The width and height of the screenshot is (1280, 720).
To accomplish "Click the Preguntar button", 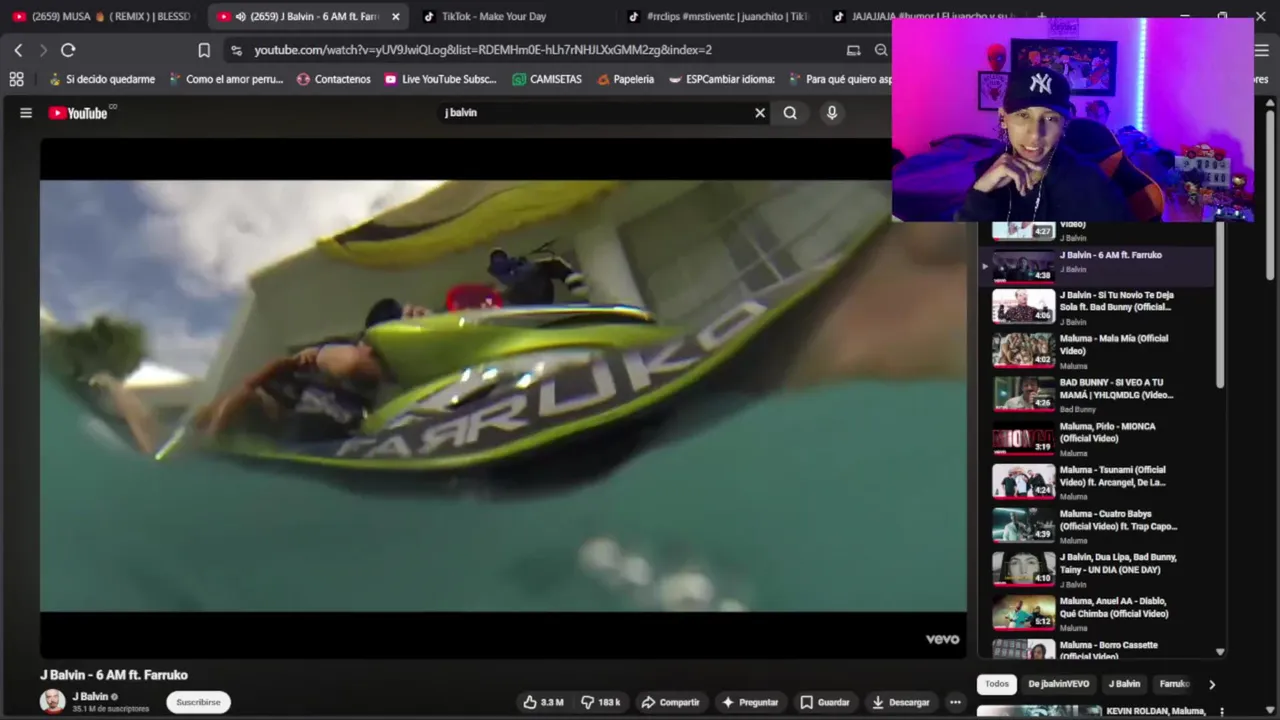I will 750,702.
